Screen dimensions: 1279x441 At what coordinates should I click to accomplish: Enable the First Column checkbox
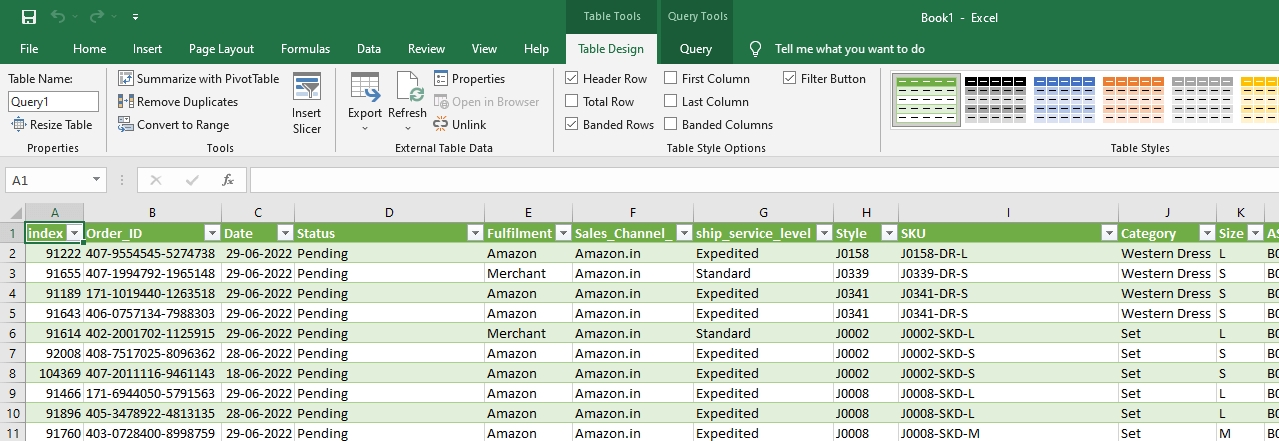point(670,78)
